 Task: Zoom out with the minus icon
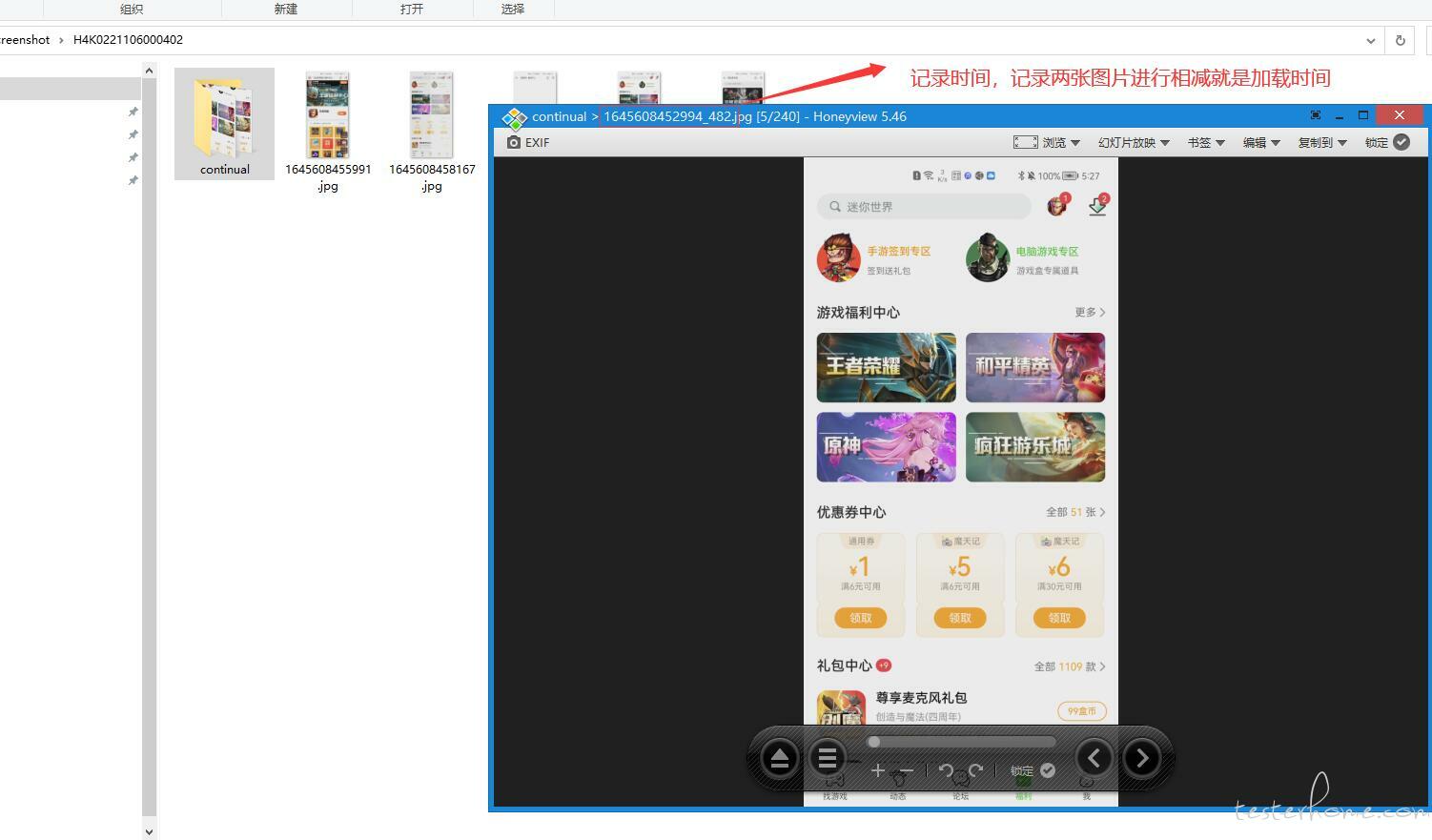tap(907, 770)
